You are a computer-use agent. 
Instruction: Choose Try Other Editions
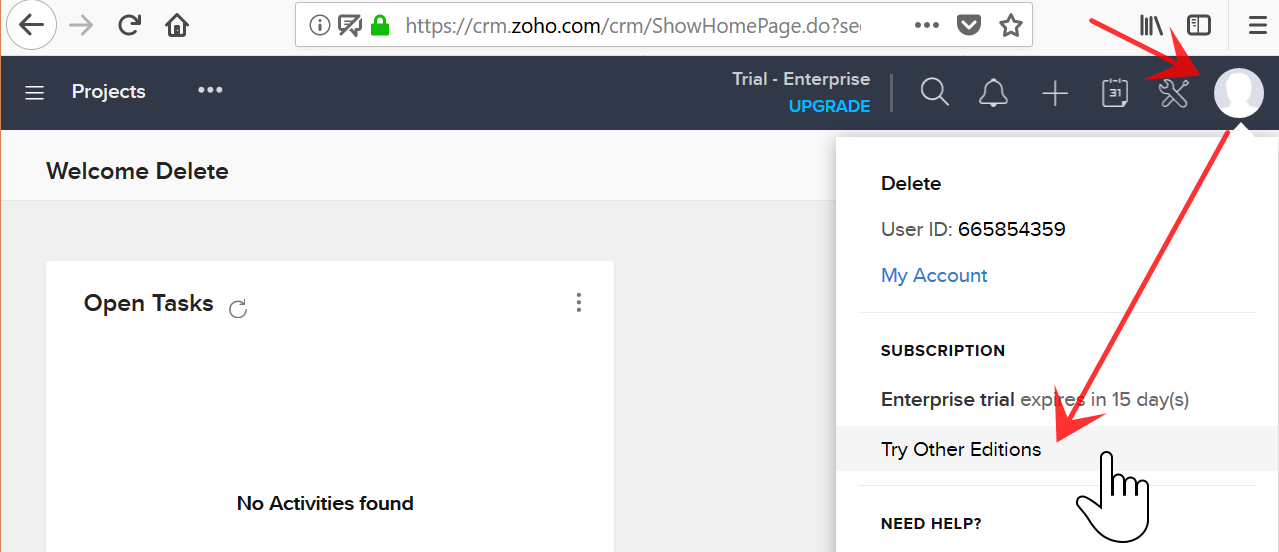click(x=960, y=450)
